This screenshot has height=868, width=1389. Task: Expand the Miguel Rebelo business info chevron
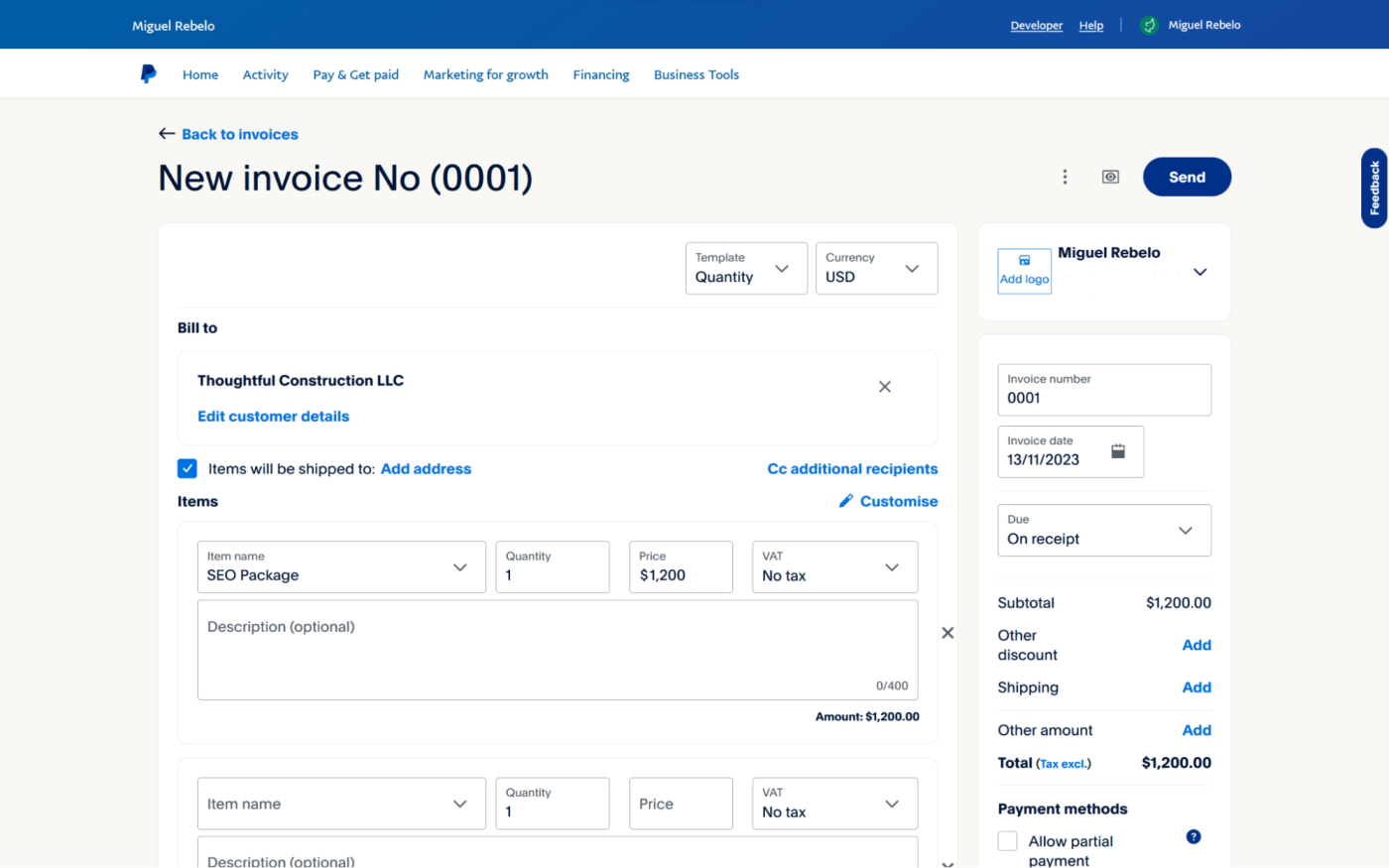(1200, 272)
